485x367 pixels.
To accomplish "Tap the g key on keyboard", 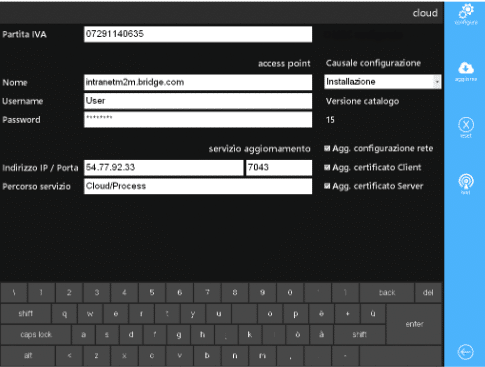I will click(x=179, y=334).
